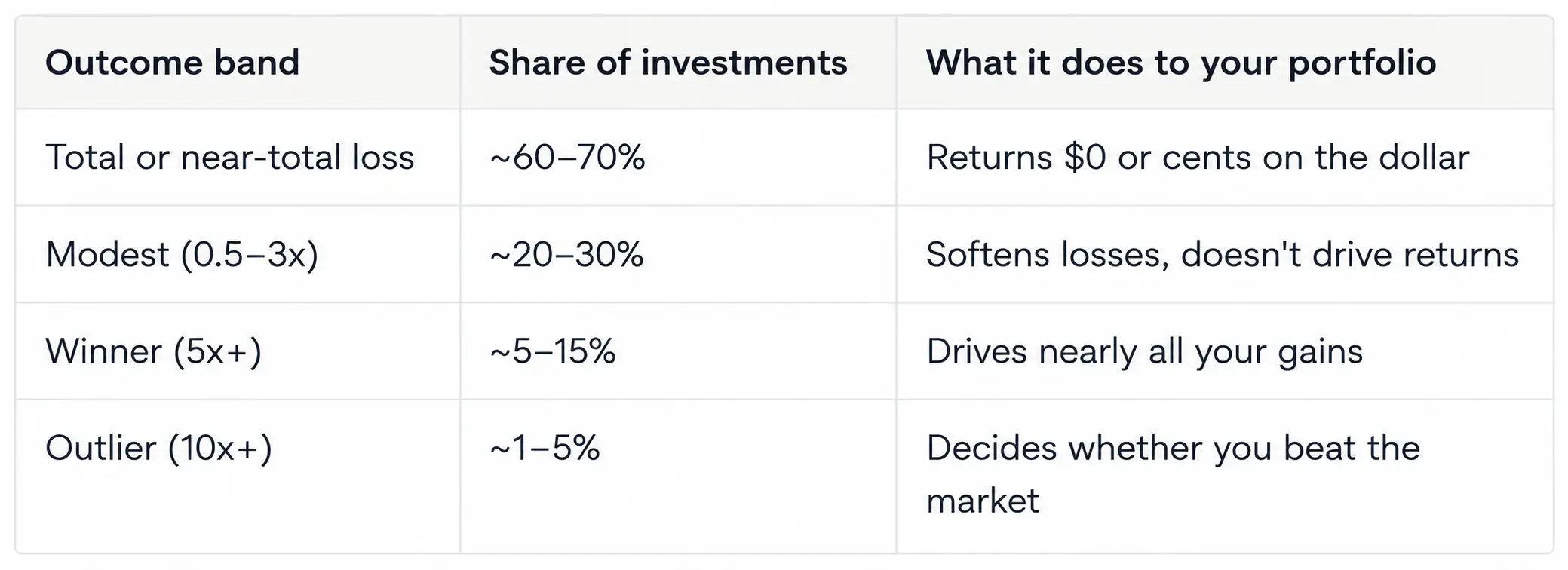Viewport: 1568px width, 570px height.
Task: Click 'Returns $0 or cents on the dollar'
Action: click(x=1198, y=158)
